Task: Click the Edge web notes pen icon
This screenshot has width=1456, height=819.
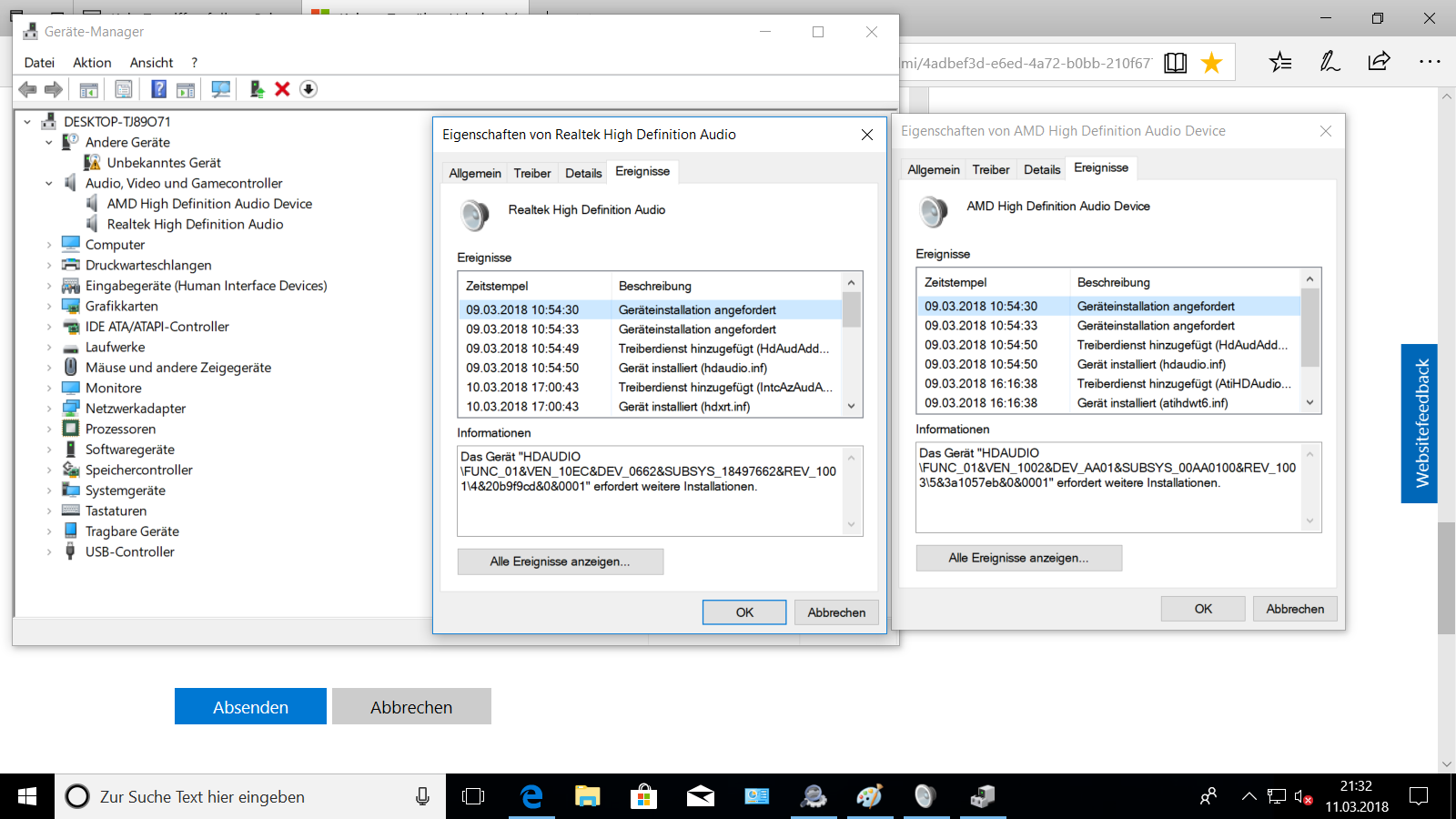Action: click(1330, 62)
